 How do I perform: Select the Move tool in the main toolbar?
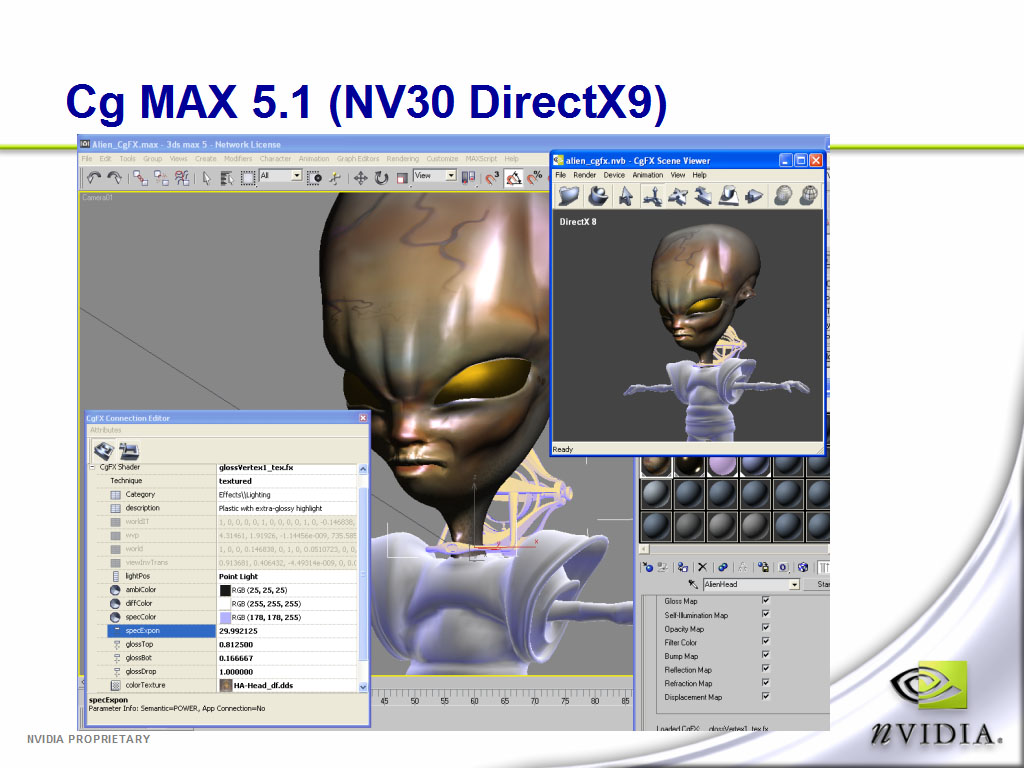click(x=360, y=178)
